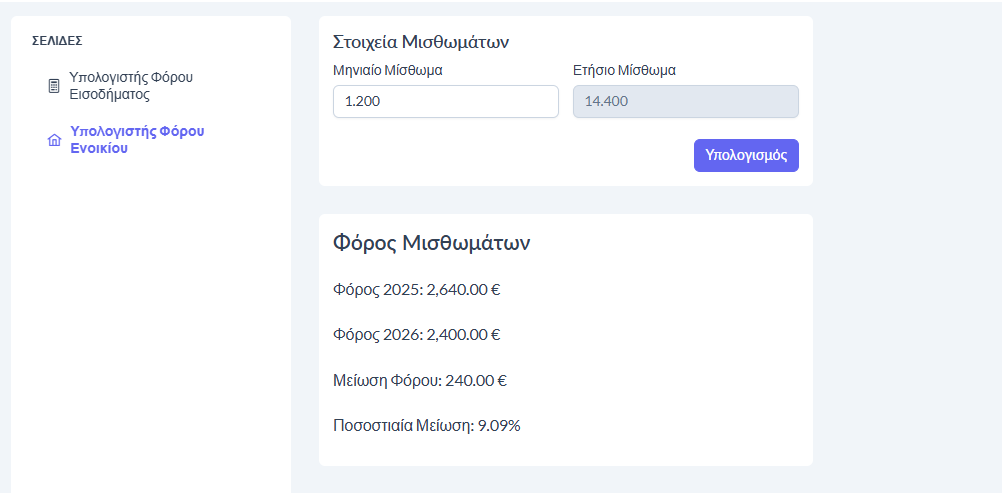Viewport: 1002px width, 493px height.
Task: Click the Μηνιαίο Μίσθωμα label
Action: [x=387, y=71]
